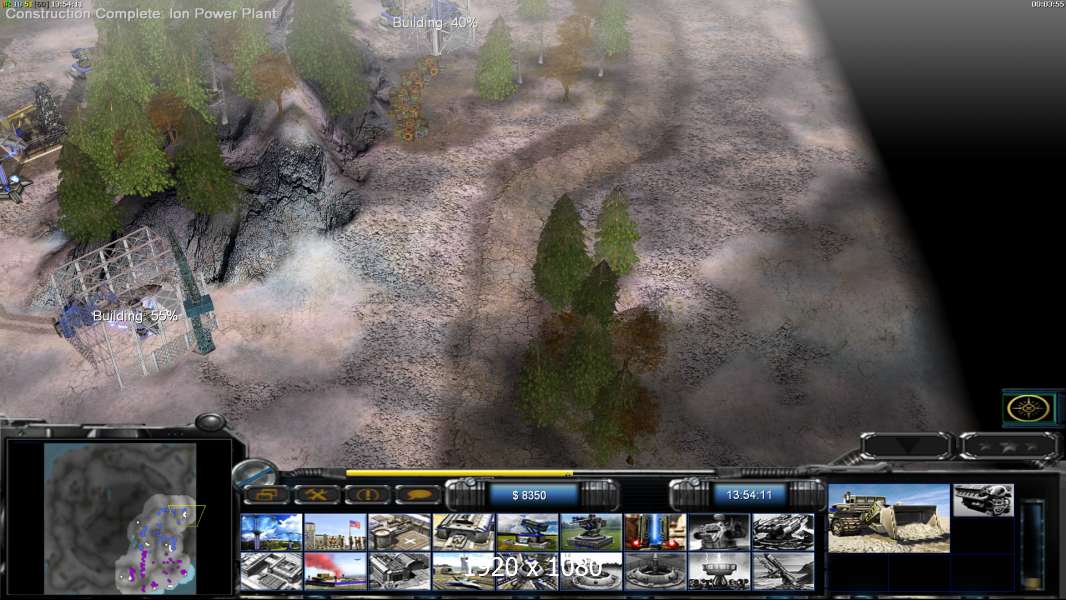Choose the supply center icon with helipad
1066x600 pixels.
[x=399, y=531]
